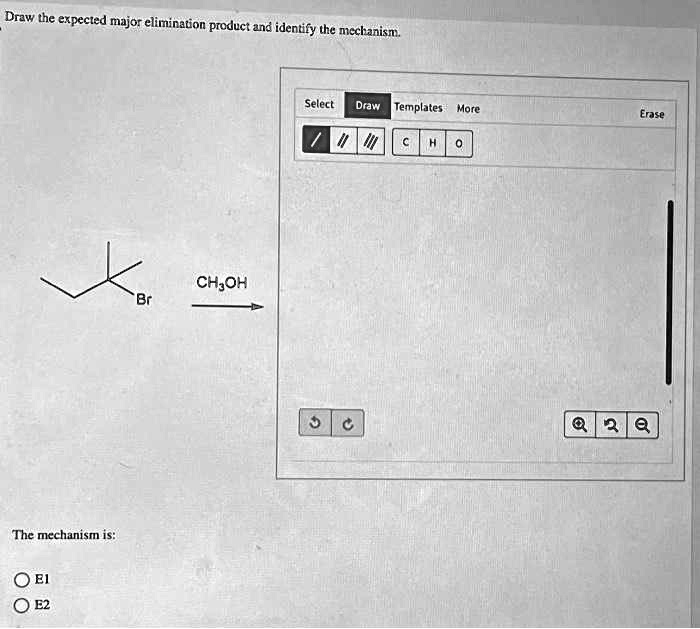
Task: Click the 'The mechanism is:' text
Action: click(64, 535)
